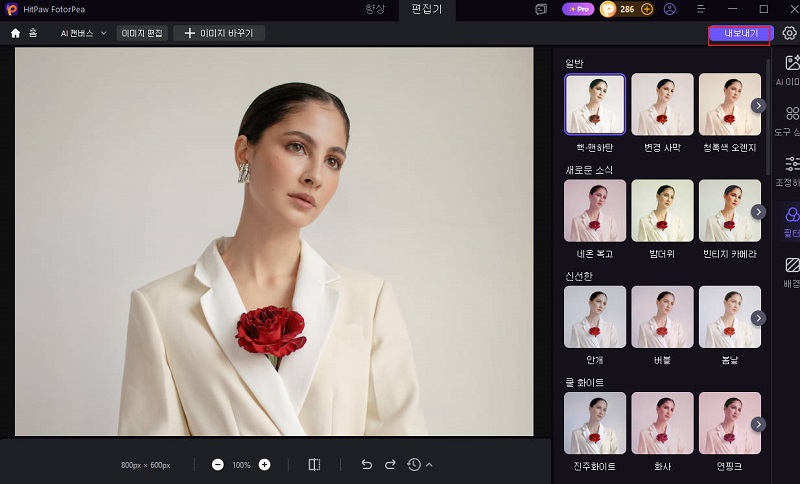Apply the 빈티지 카메라 filter thumbnail

coord(730,211)
